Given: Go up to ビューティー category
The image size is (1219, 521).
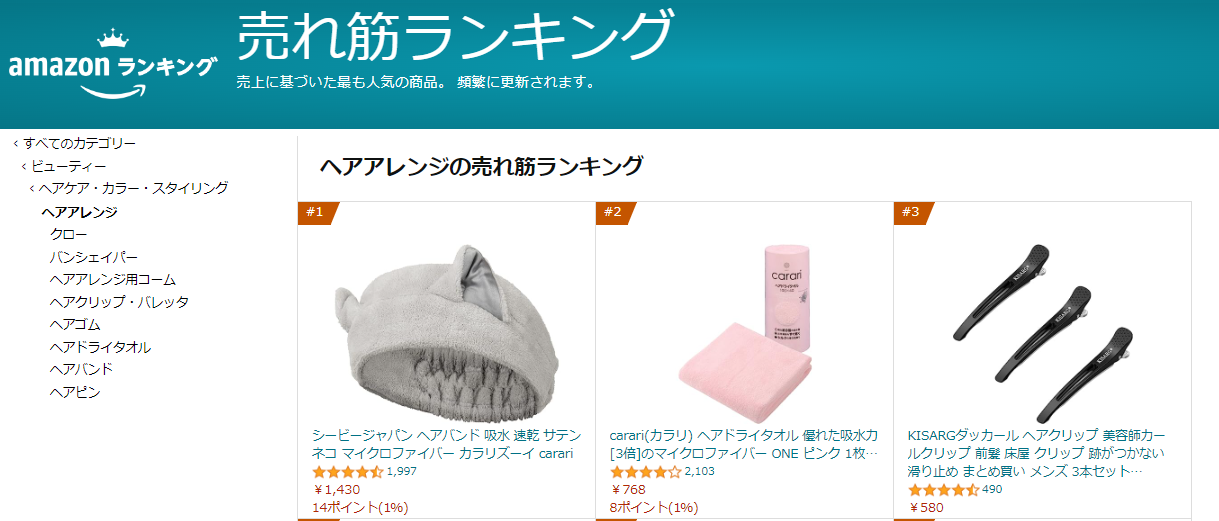Looking at the screenshot, I should point(68,166).
